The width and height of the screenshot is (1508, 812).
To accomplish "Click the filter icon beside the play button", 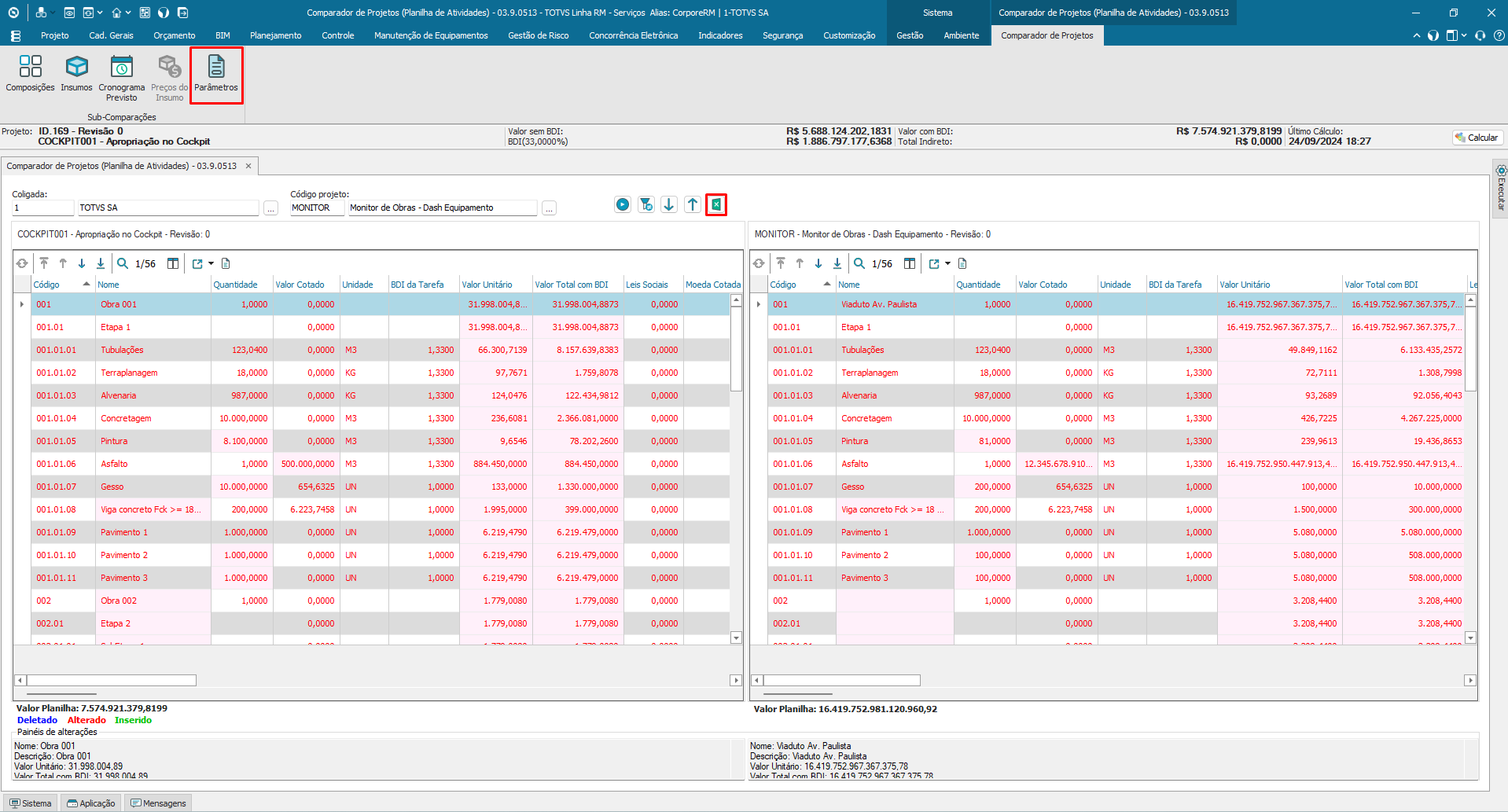I will (646, 205).
